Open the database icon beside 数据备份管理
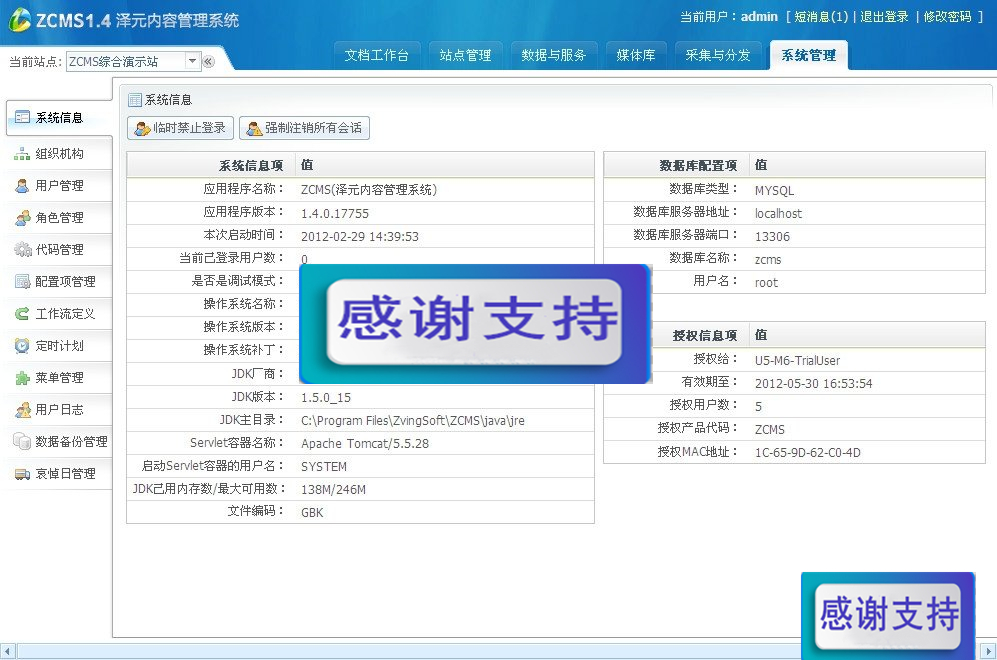This screenshot has height=660, width=997. pyautogui.click(x=22, y=441)
